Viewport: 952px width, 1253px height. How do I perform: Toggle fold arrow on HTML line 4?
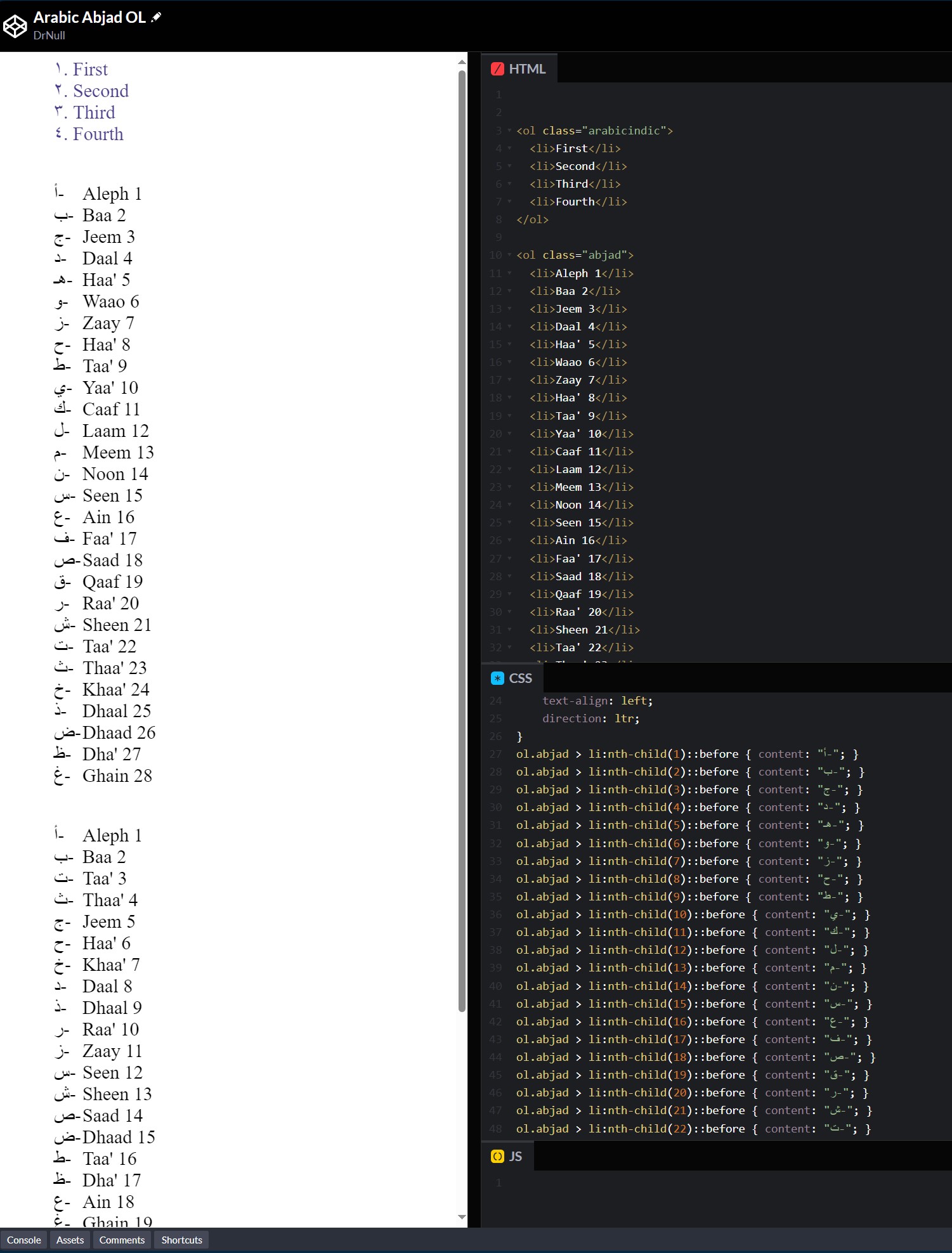click(509, 148)
